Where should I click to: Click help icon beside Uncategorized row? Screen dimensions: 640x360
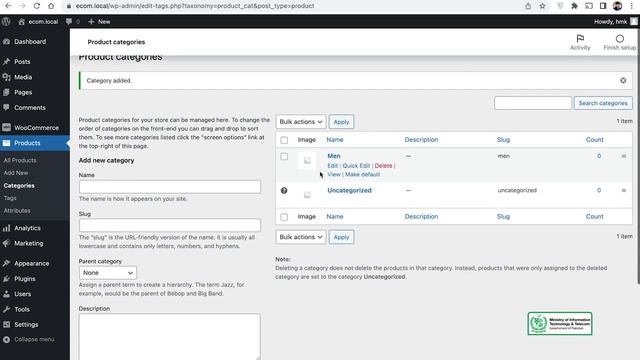coord(284,191)
